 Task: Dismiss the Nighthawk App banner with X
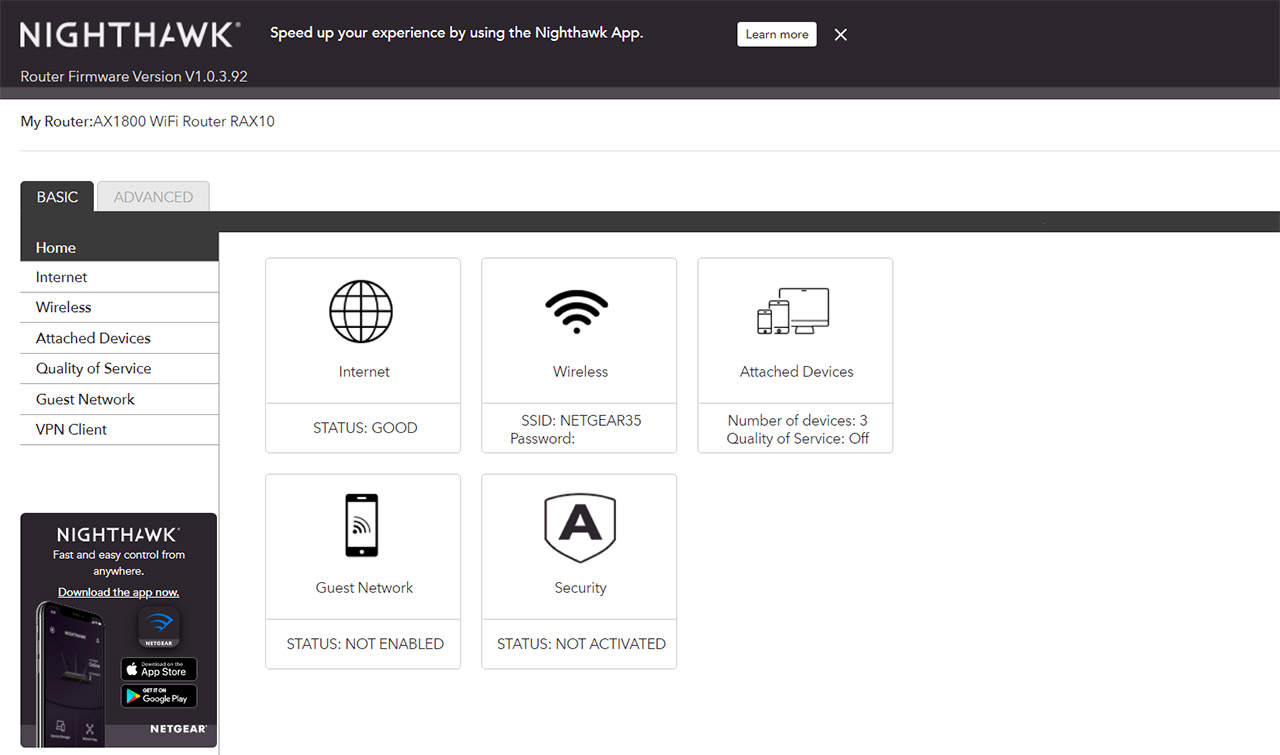coord(841,34)
